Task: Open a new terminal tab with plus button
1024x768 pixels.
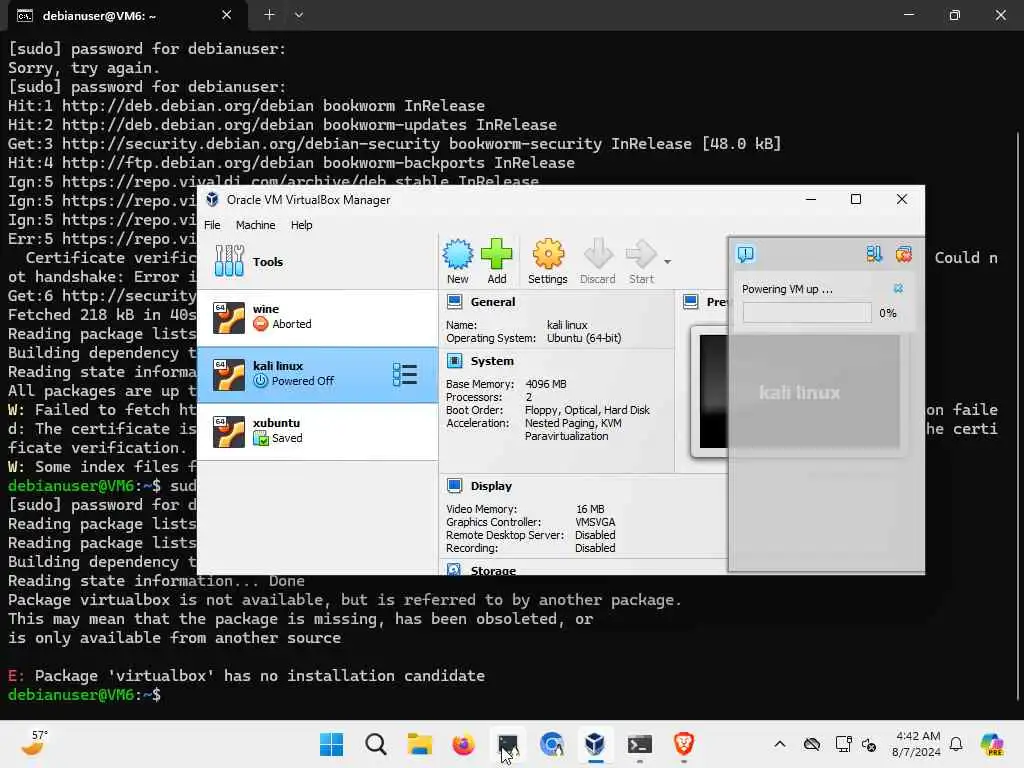Action: (x=269, y=14)
